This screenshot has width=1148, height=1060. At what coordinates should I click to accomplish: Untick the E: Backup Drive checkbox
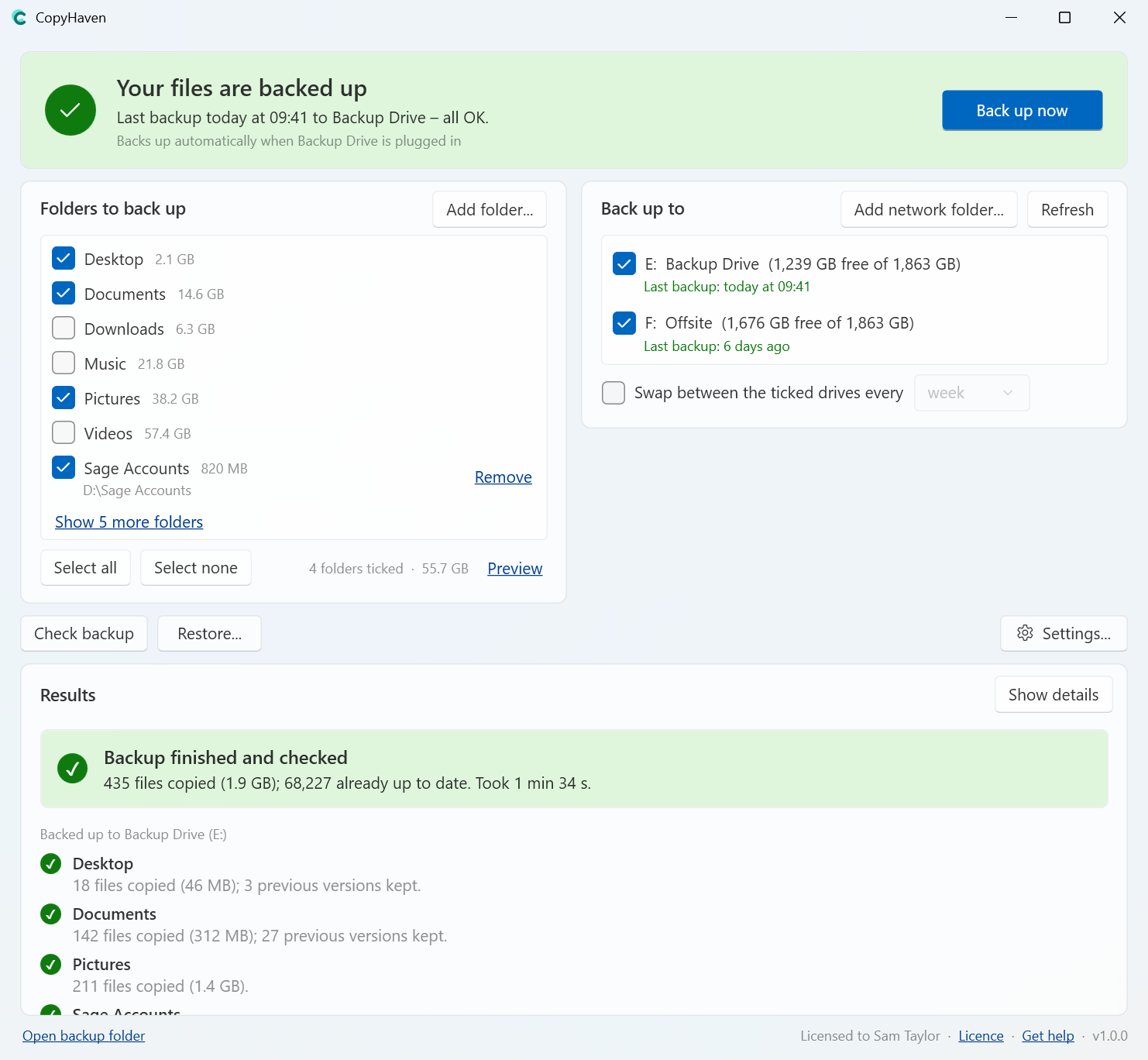(x=624, y=263)
